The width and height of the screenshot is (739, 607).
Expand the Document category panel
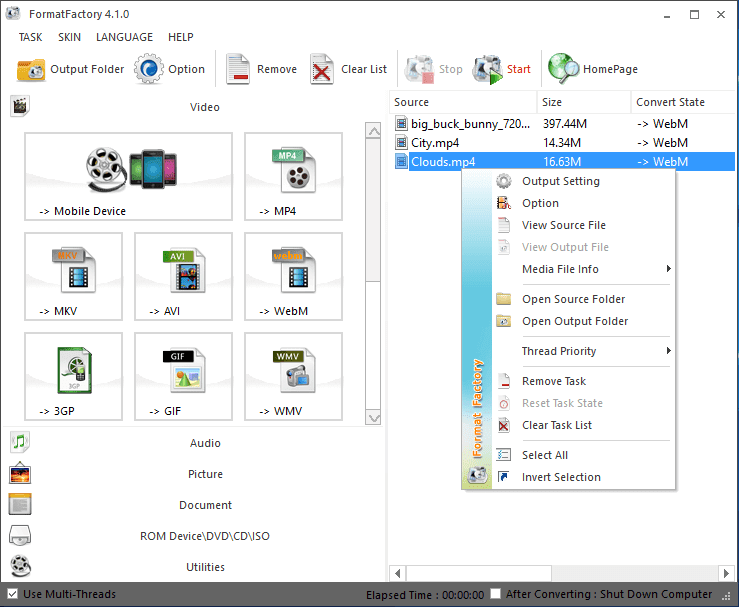[205, 505]
